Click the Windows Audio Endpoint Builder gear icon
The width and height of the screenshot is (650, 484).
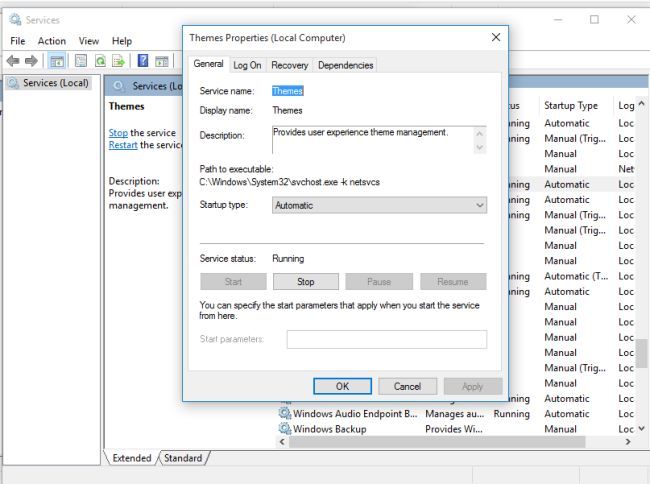click(x=285, y=413)
